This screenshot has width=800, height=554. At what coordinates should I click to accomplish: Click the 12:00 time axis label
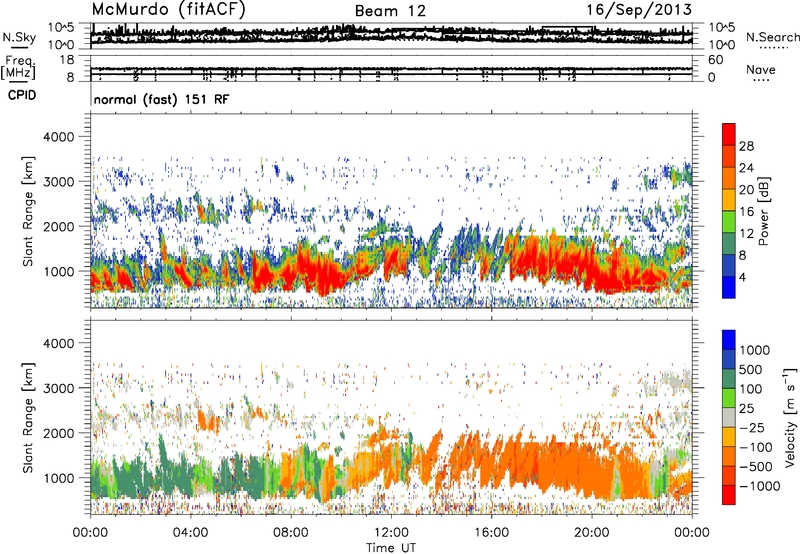click(391, 533)
